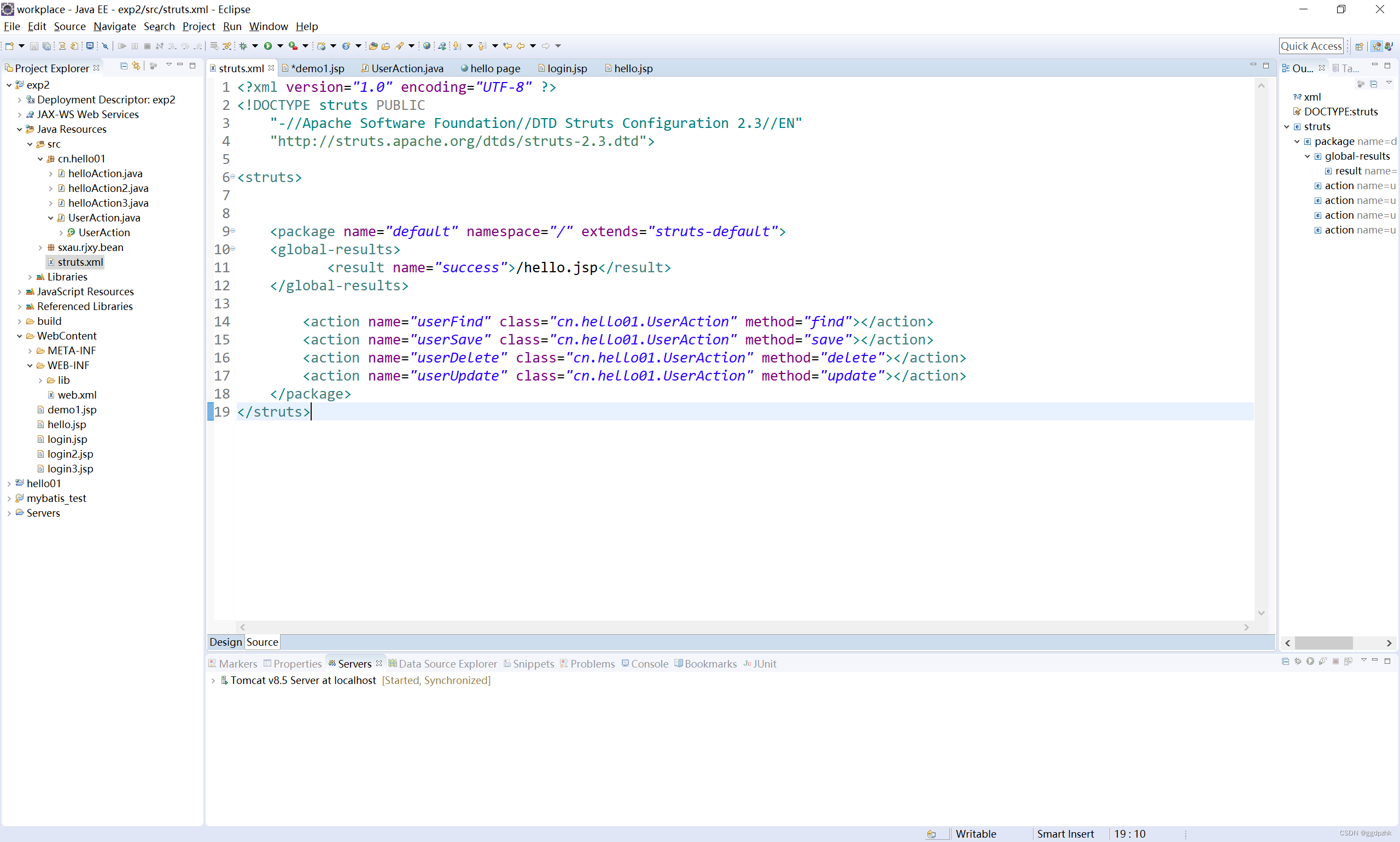Switch to the Java perspective icon

pos(1389,46)
